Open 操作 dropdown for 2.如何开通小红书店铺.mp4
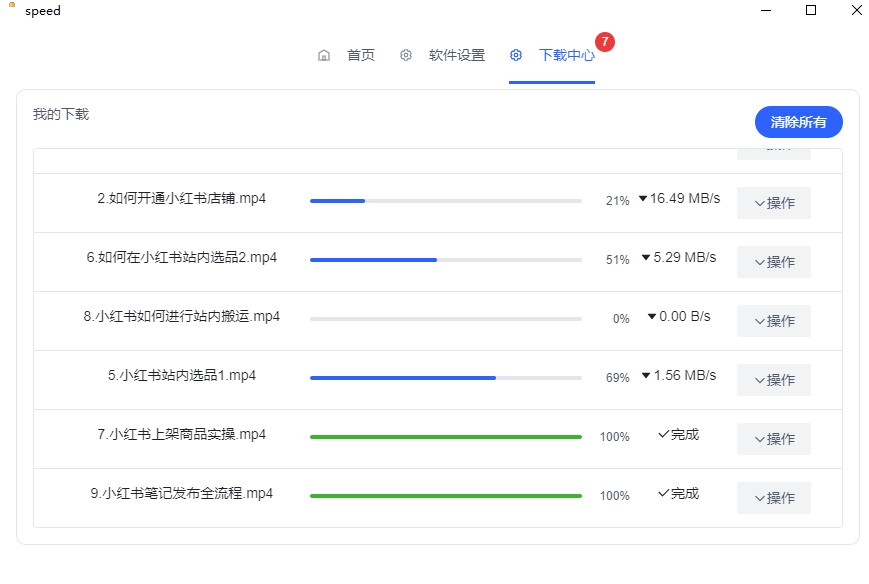869x584 pixels. 774,203
